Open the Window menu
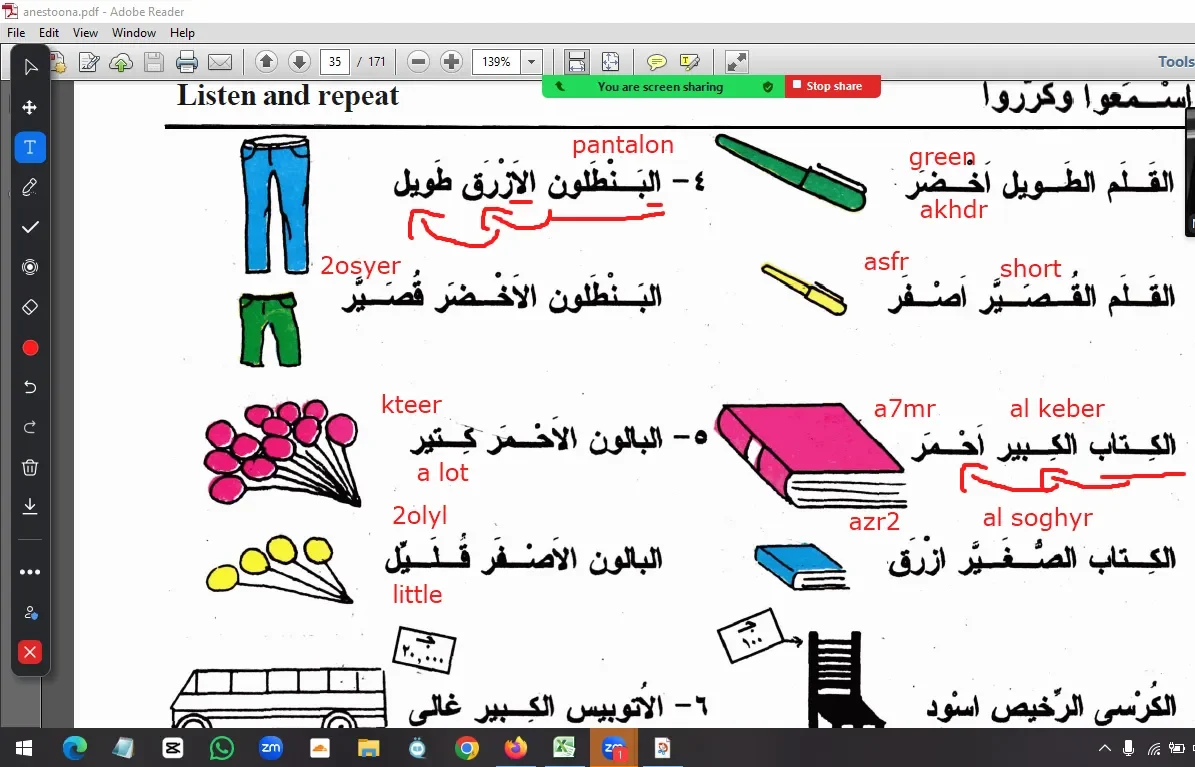The height and width of the screenshot is (767, 1195). [133, 32]
